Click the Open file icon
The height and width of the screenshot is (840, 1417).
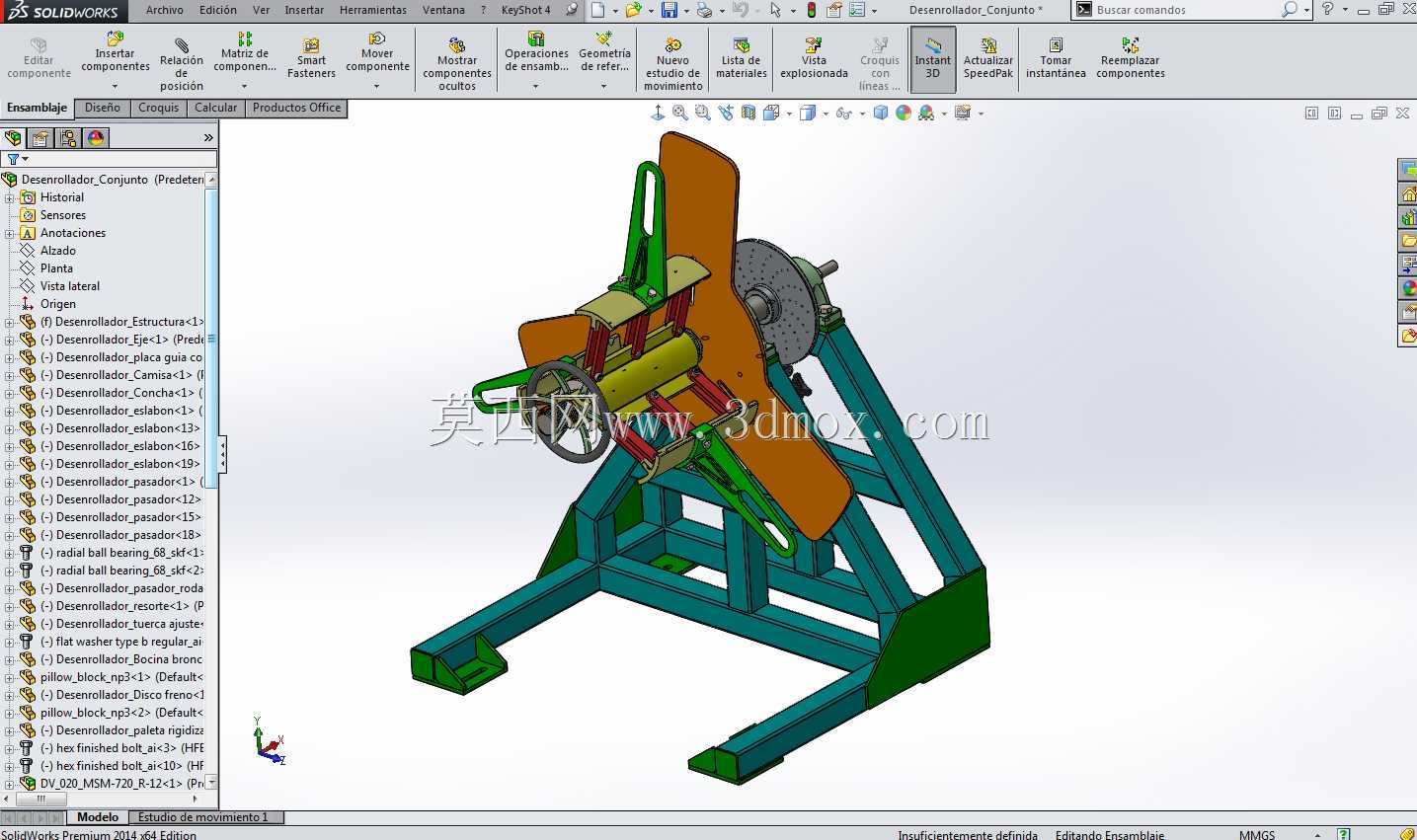pos(633,10)
